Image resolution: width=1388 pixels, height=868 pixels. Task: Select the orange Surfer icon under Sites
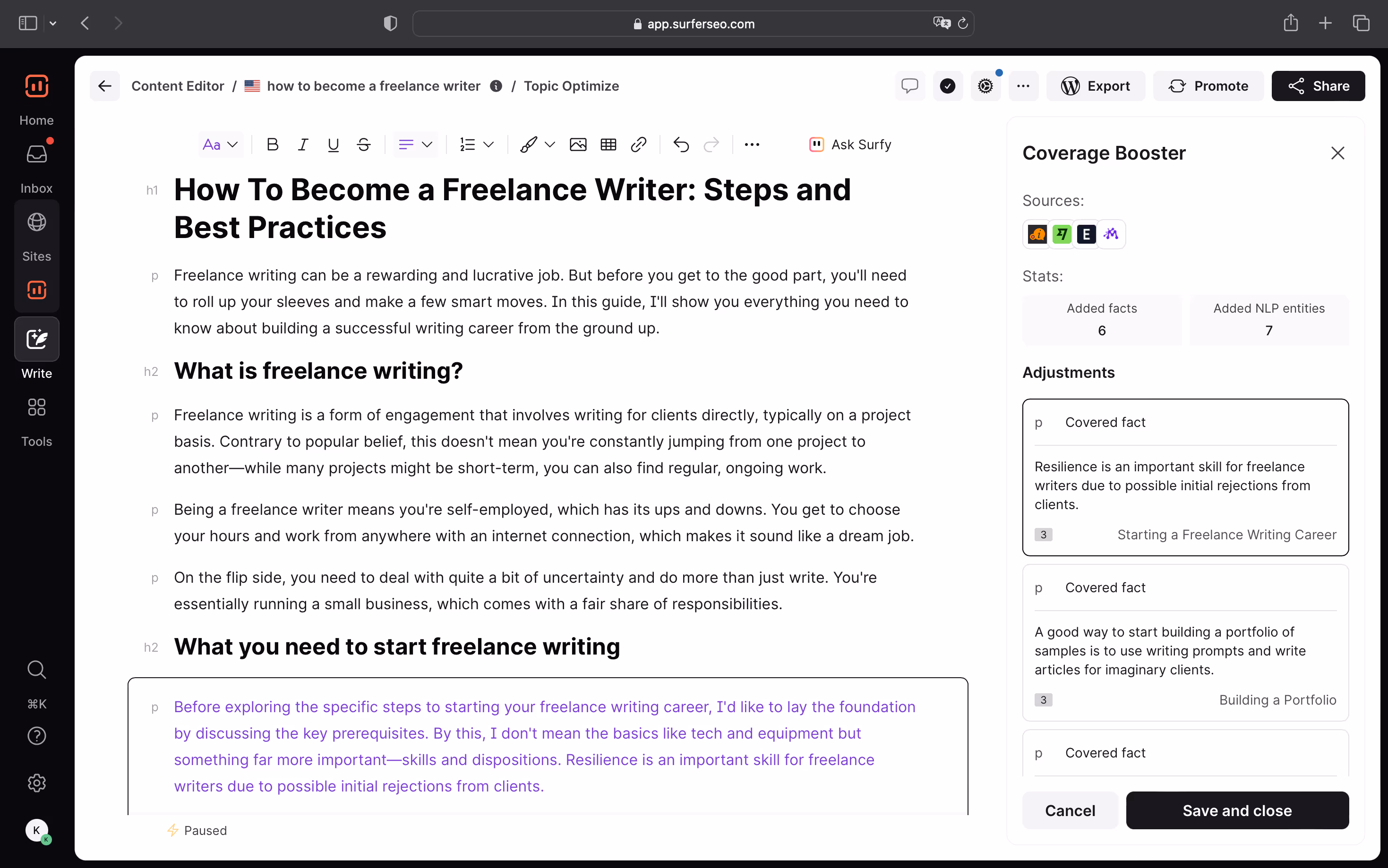[x=36, y=290]
